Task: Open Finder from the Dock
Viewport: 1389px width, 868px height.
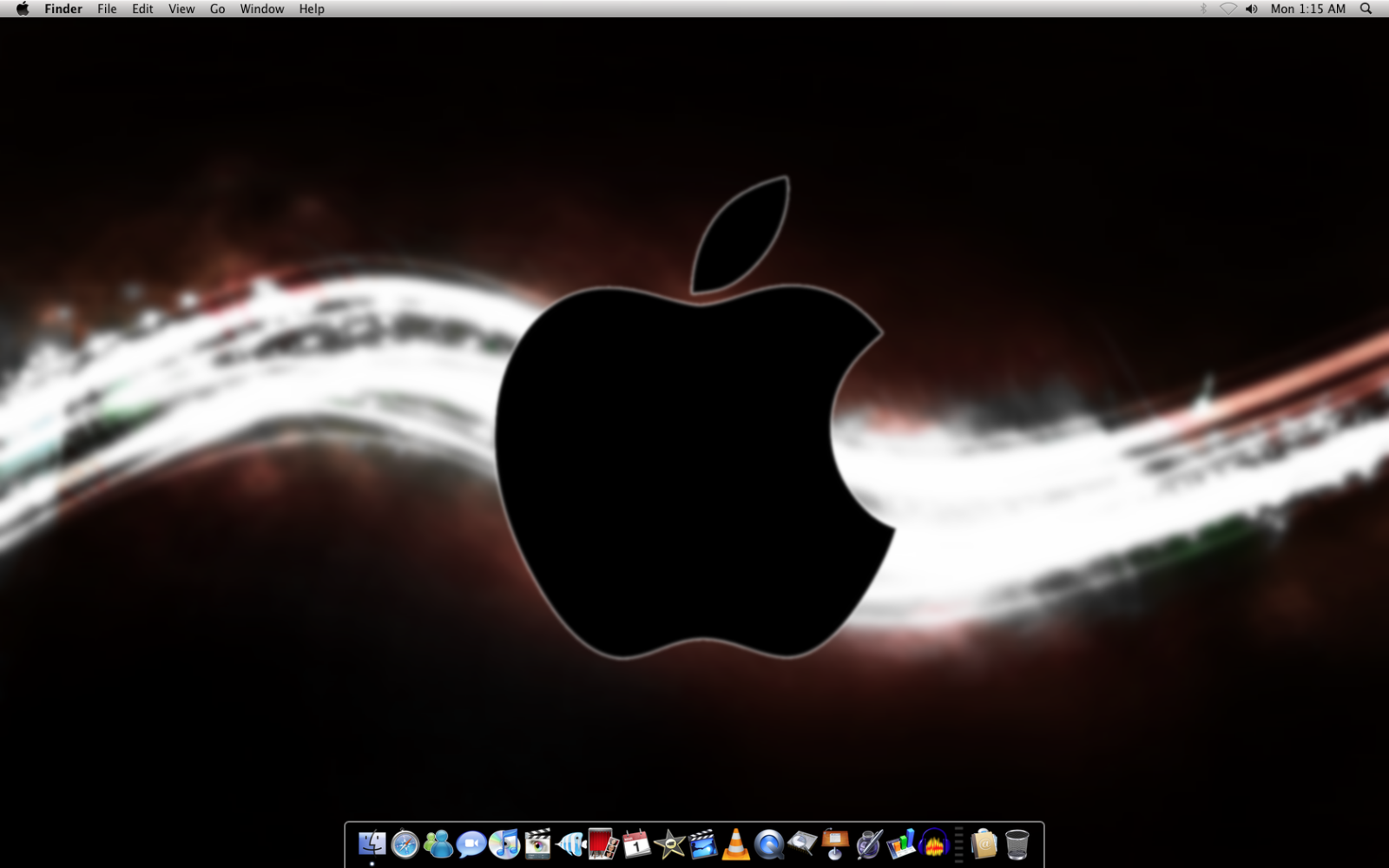Action: pos(372,843)
